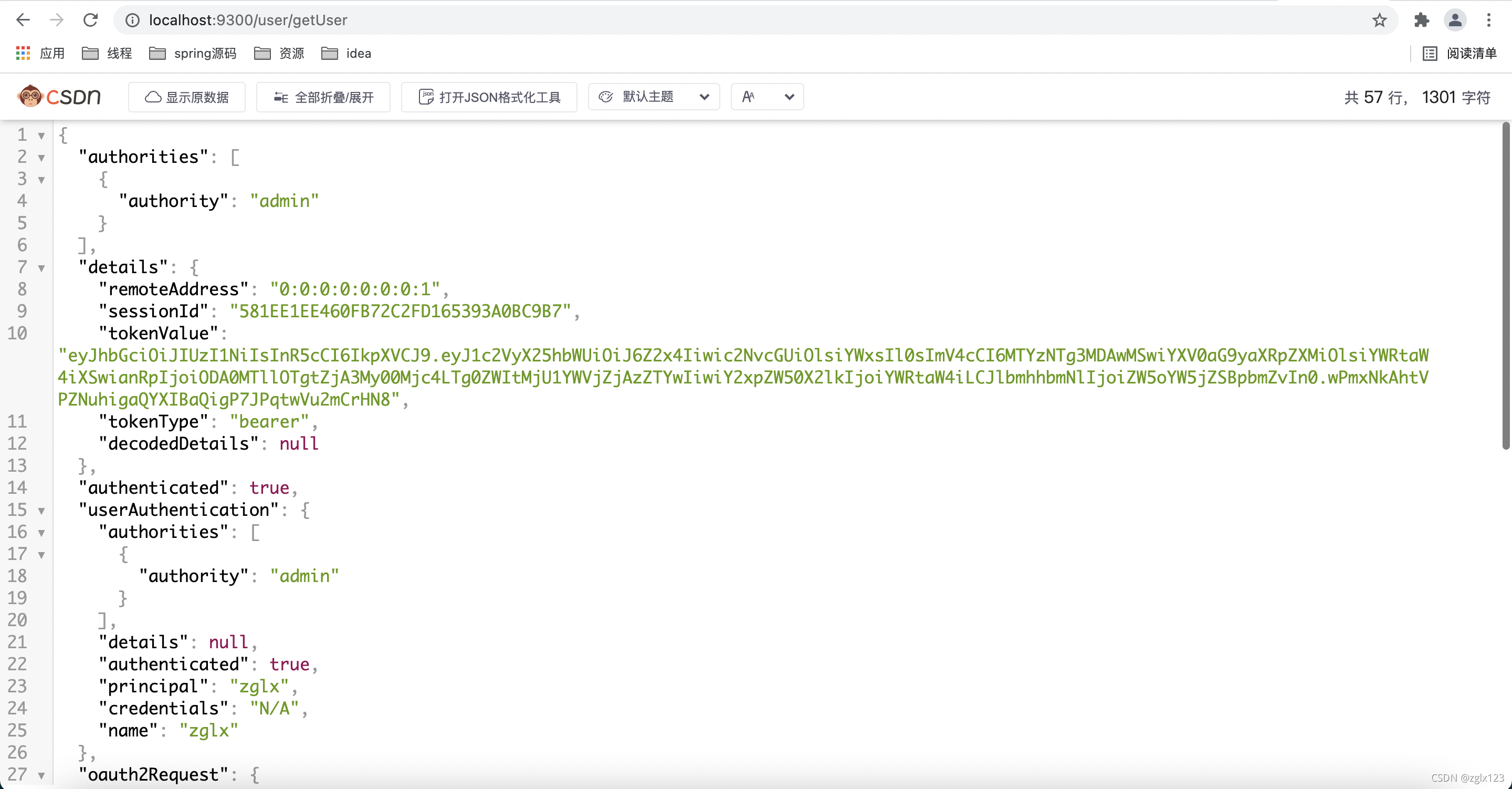Collapse the authorities array at line 2

click(x=41, y=158)
